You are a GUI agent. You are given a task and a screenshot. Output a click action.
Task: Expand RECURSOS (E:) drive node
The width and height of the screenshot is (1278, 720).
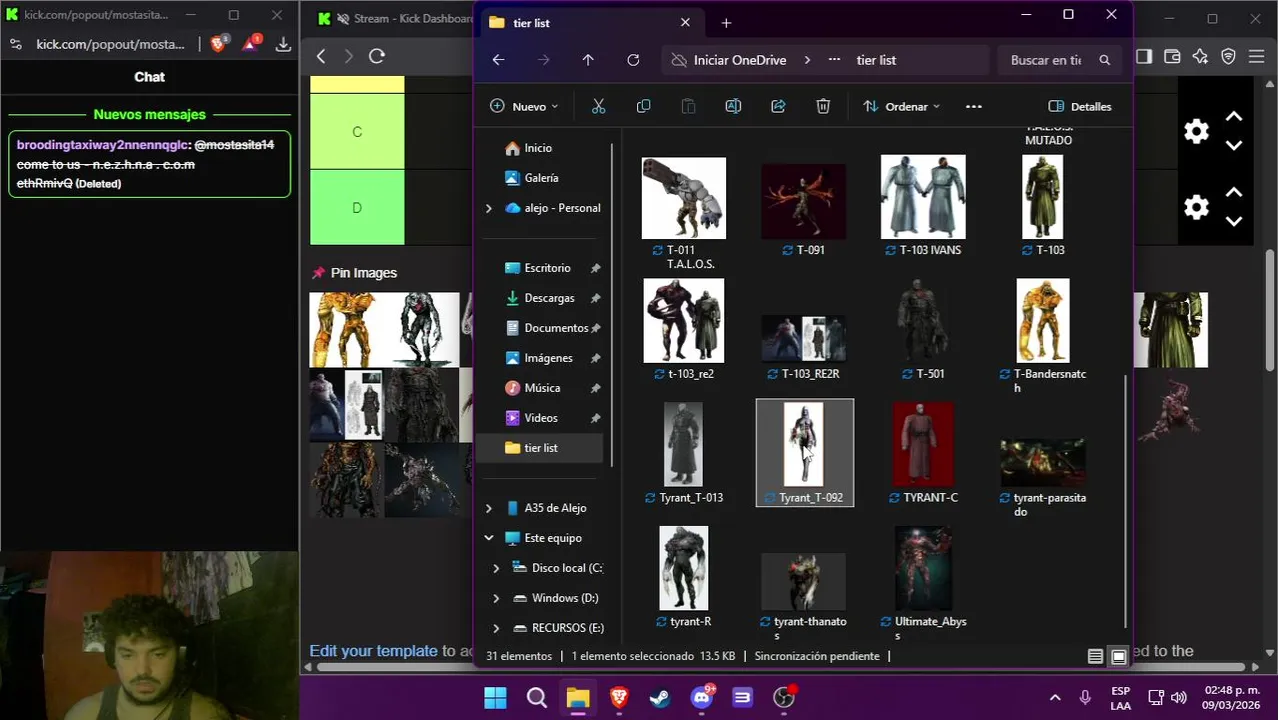(496, 628)
